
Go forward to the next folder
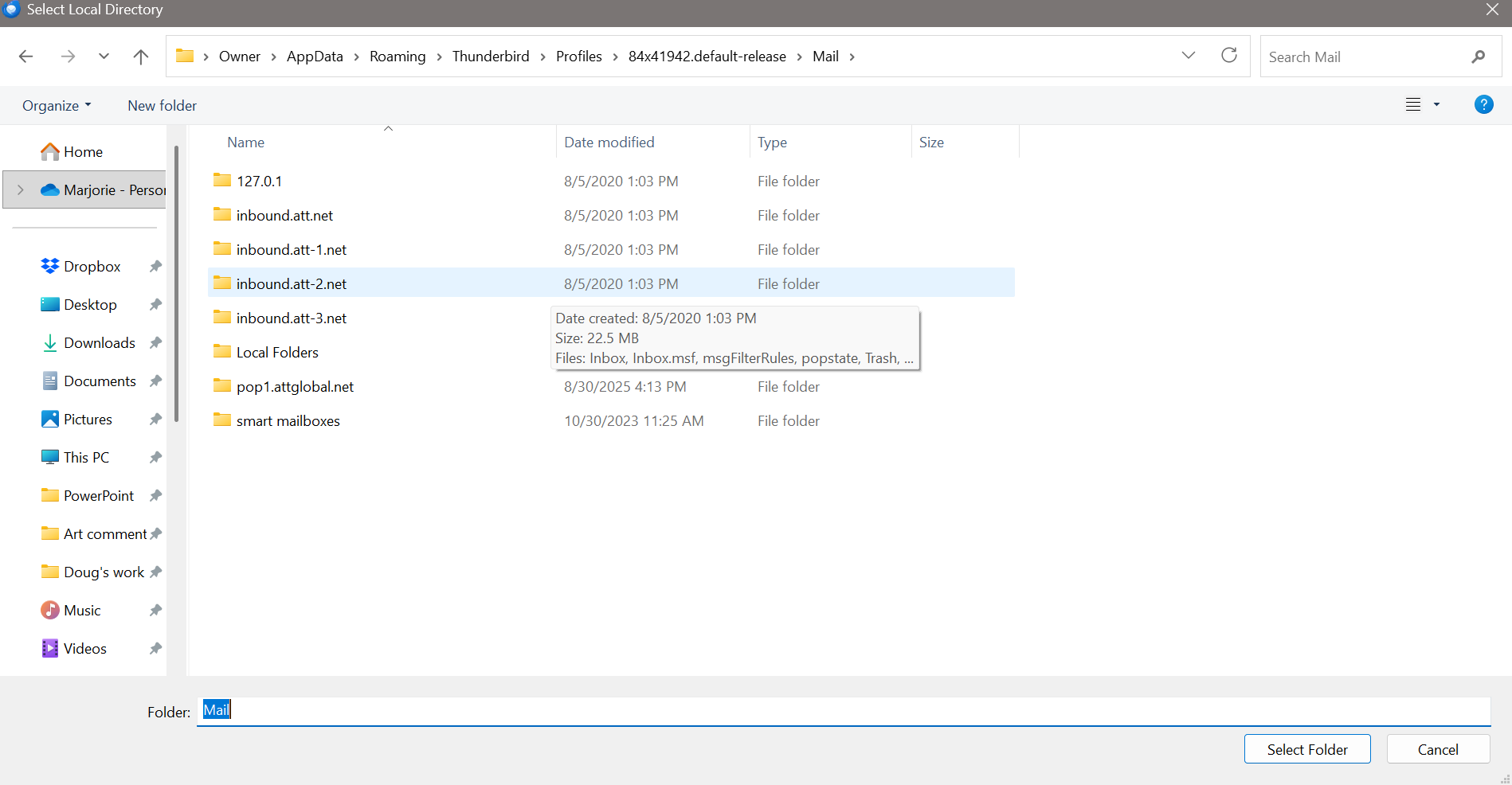pos(69,57)
